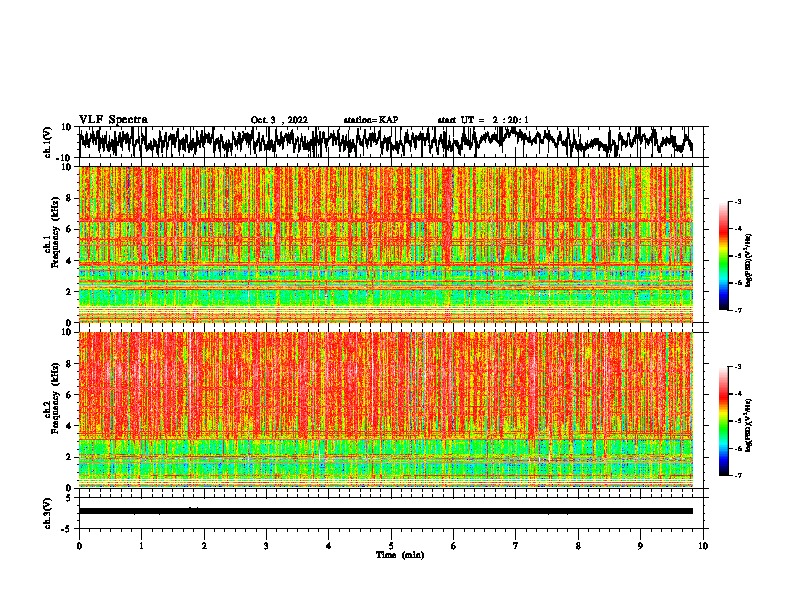Image resolution: width=792 pixels, height=612 pixels.
Task: Click the ch.1 spectrogram color scale bar
Action: (723, 256)
